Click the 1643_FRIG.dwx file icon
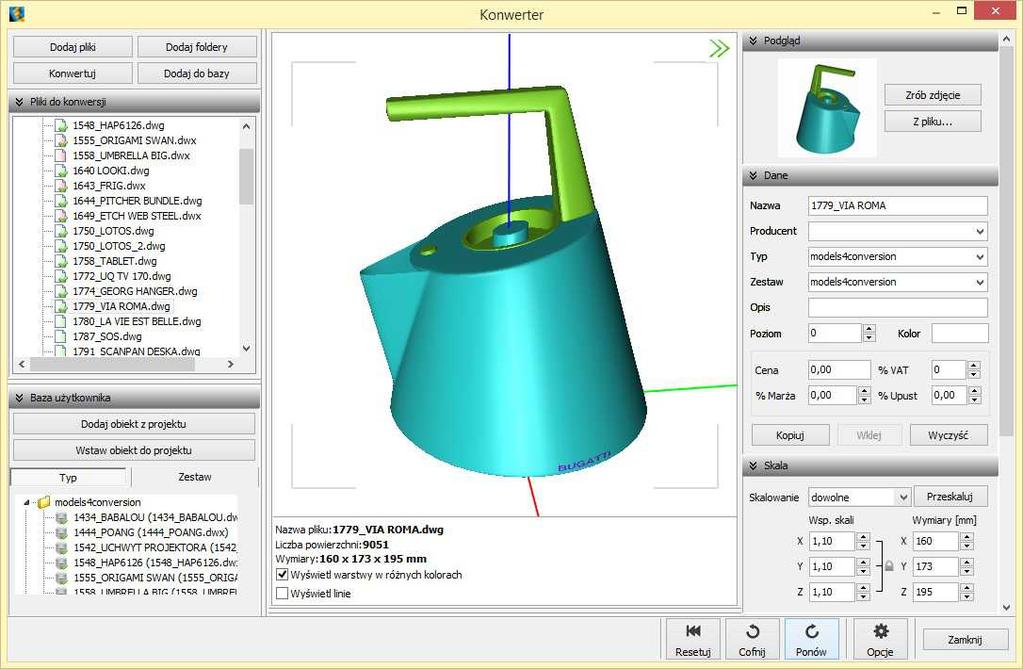This screenshot has width=1023, height=669. [61, 185]
